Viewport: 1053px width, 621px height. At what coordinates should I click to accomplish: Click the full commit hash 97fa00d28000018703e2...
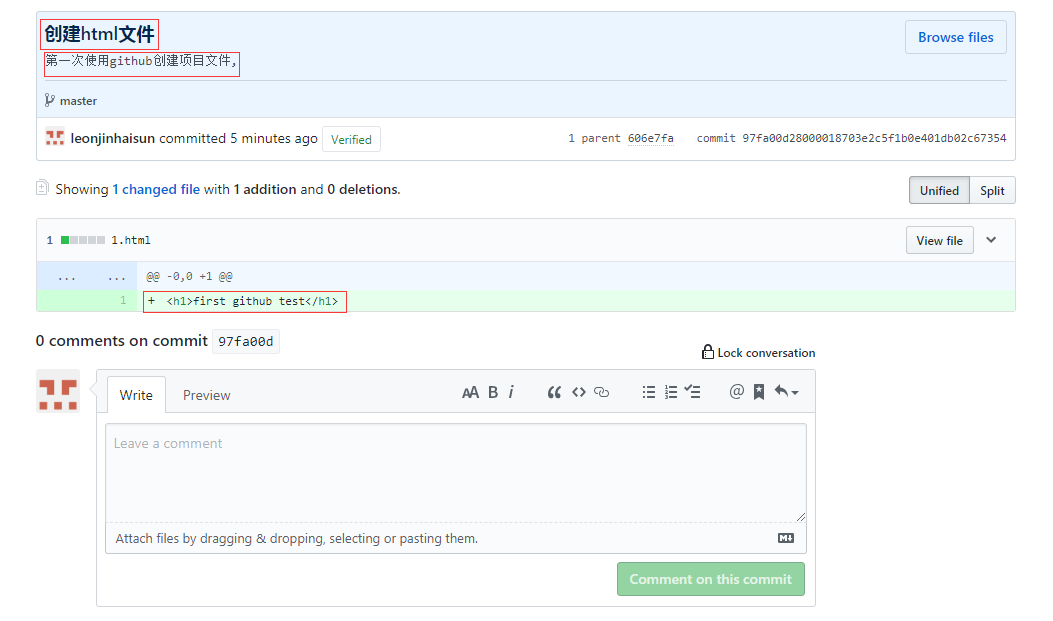(874, 138)
